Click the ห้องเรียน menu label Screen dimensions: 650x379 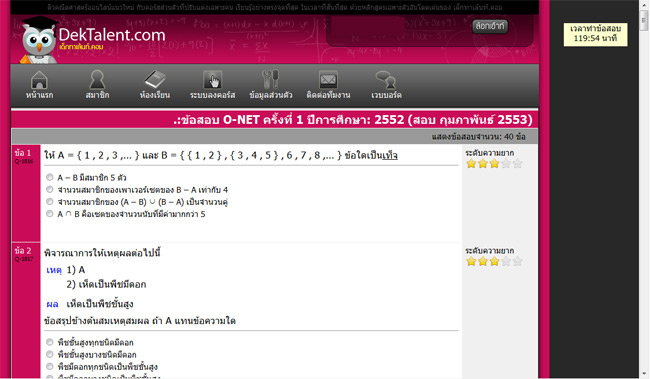155,95
